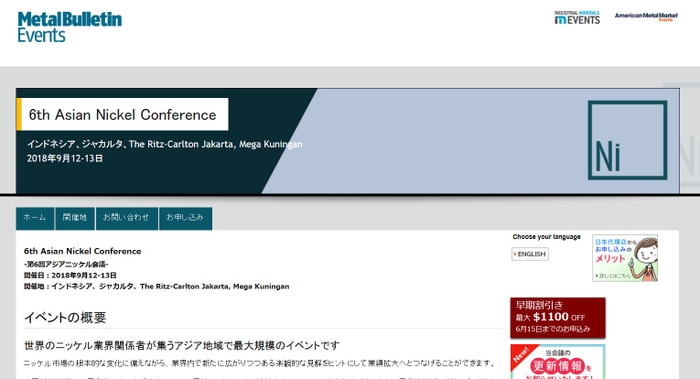Image resolution: width=700 pixels, height=379 pixels.
Task: Open the Industrial Minerals Events logo link
Action: (x=577, y=17)
